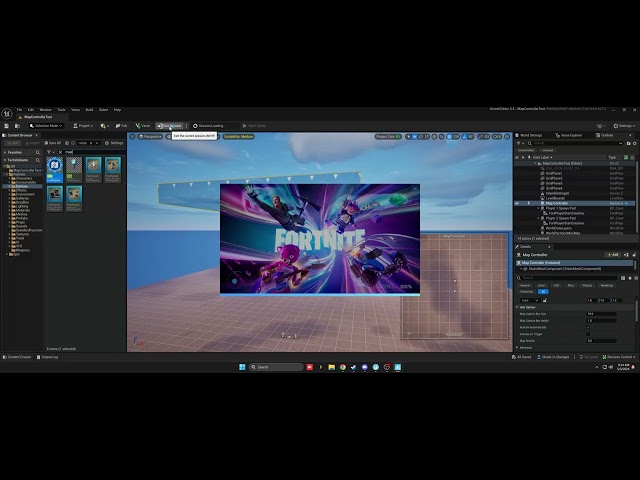The image size is (640, 480).
Task: Close the Fortnite loading preview window
Action: click(415, 189)
